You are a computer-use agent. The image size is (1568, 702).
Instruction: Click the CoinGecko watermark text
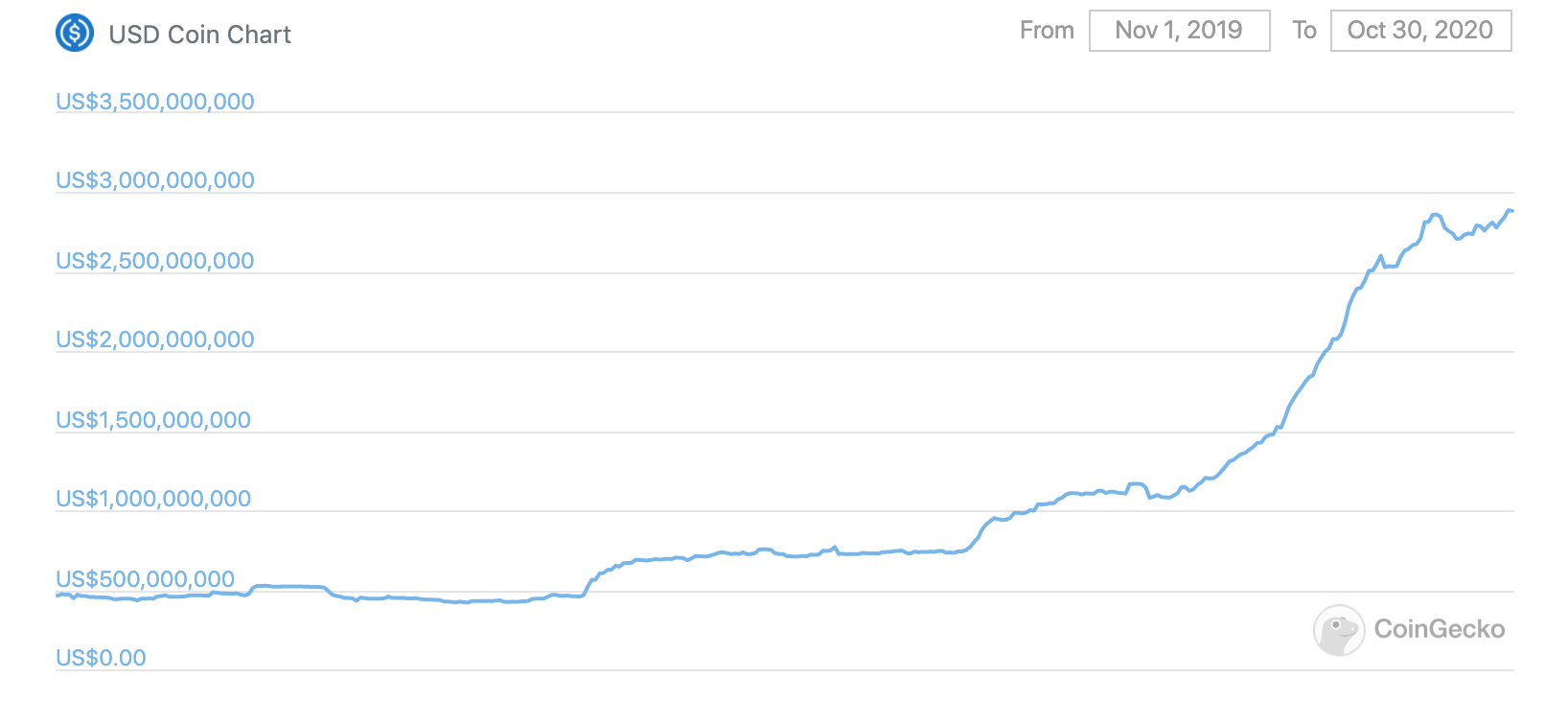1440,629
